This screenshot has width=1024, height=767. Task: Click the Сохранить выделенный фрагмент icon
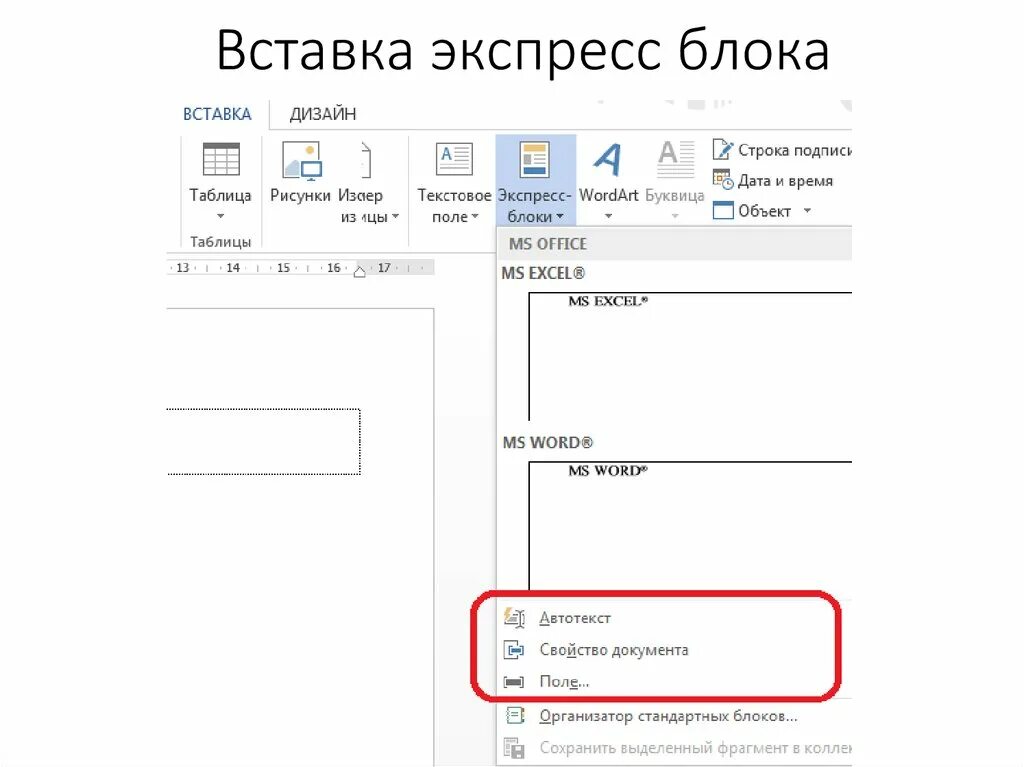[514, 747]
